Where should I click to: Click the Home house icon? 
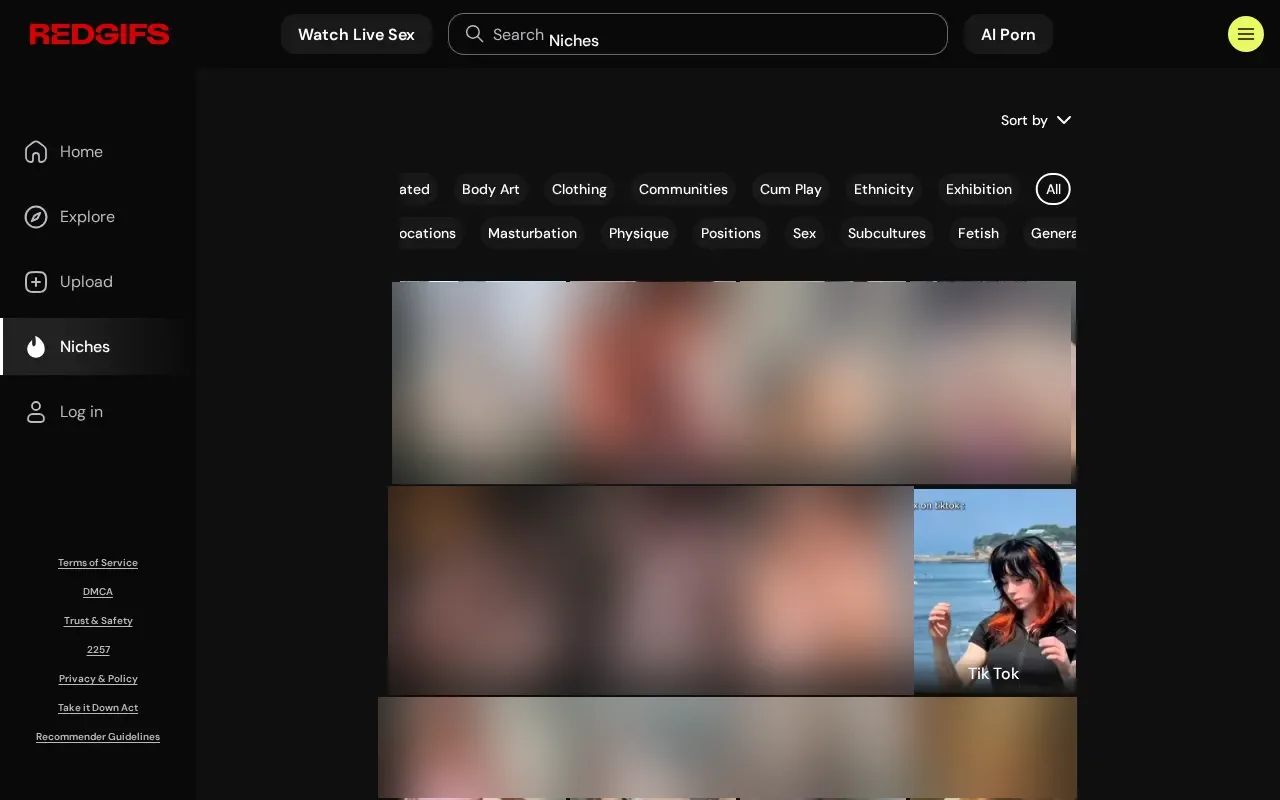pos(36,152)
